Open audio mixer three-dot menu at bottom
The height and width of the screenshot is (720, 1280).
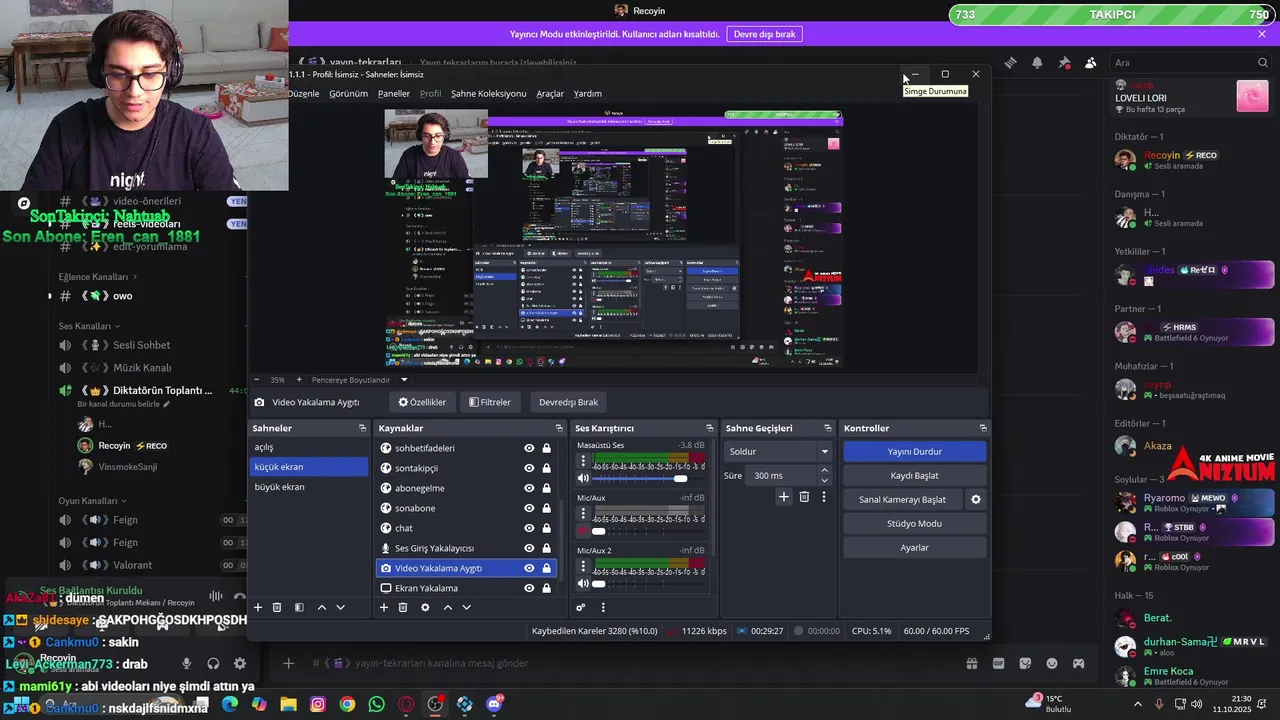pyautogui.click(x=603, y=607)
